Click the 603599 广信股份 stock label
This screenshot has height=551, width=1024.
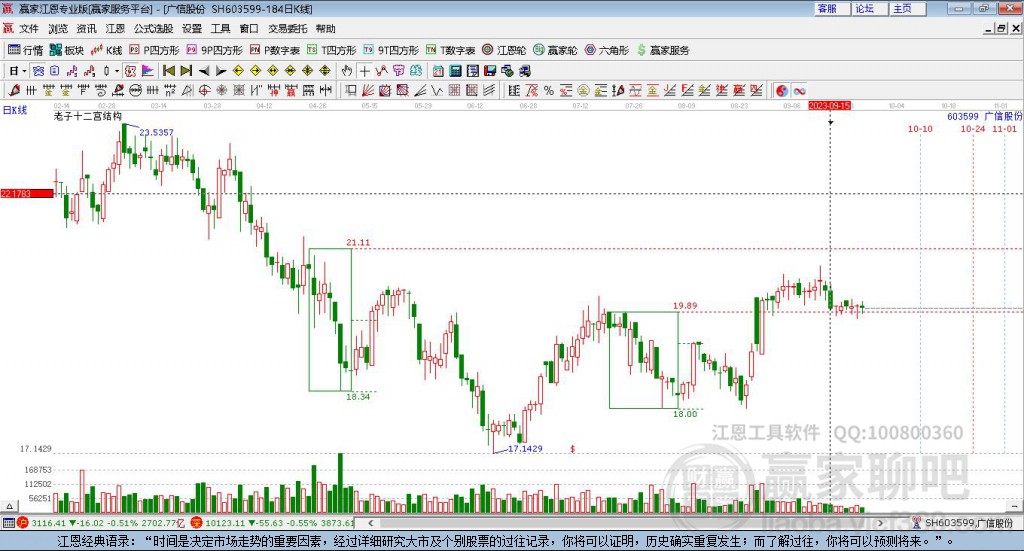pyautogui.click(x=984, y=116)
